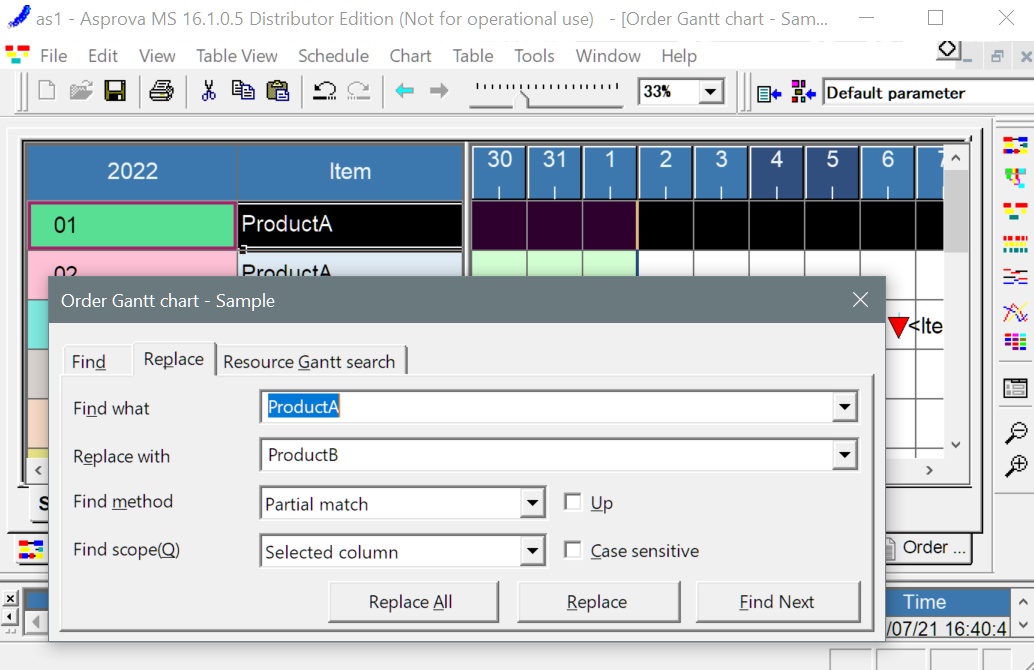Click the gray right arrow icon
This screenshot has height=670, width=1034.
coord(439,90)
